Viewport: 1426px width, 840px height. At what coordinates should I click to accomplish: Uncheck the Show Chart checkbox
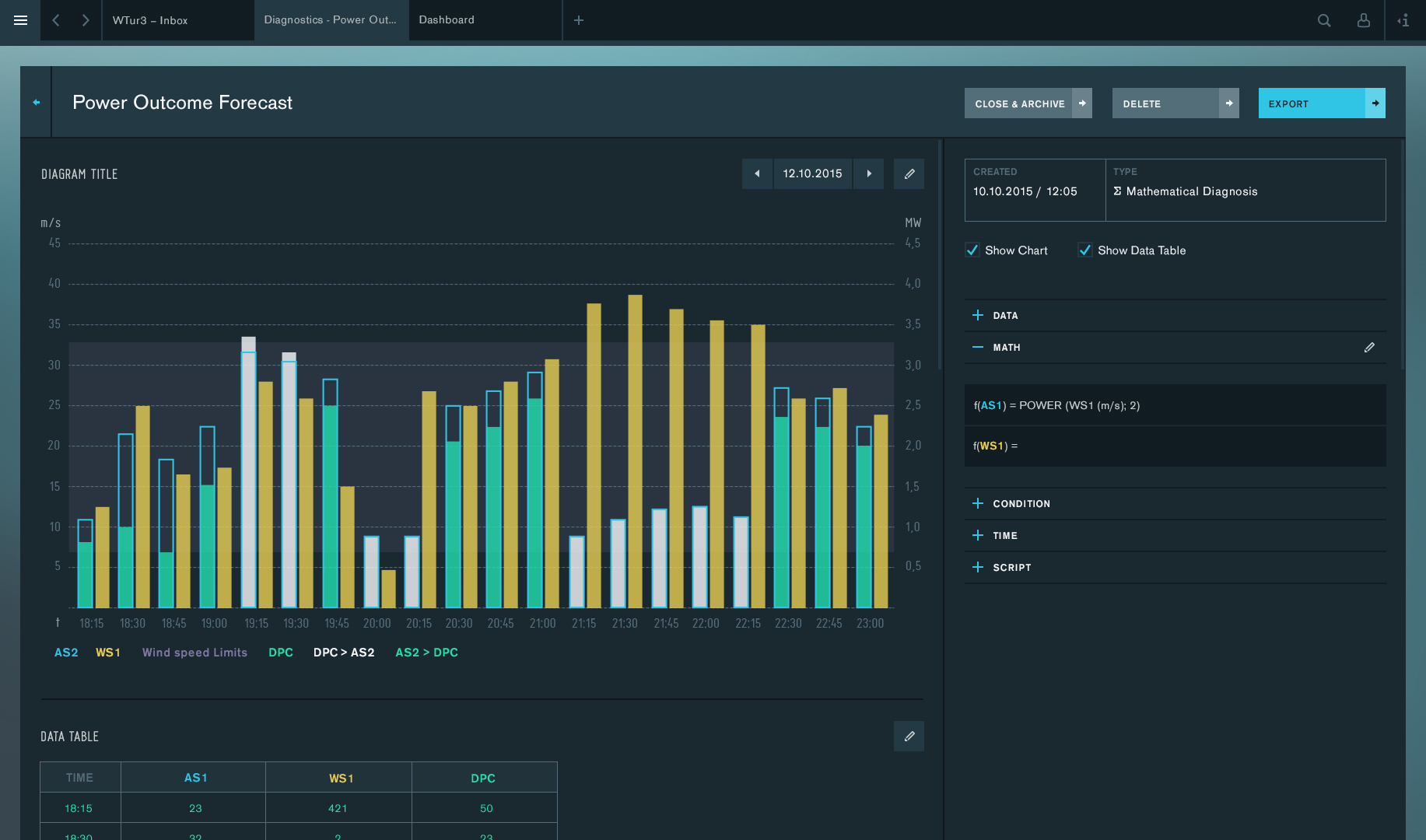[972, 250]
